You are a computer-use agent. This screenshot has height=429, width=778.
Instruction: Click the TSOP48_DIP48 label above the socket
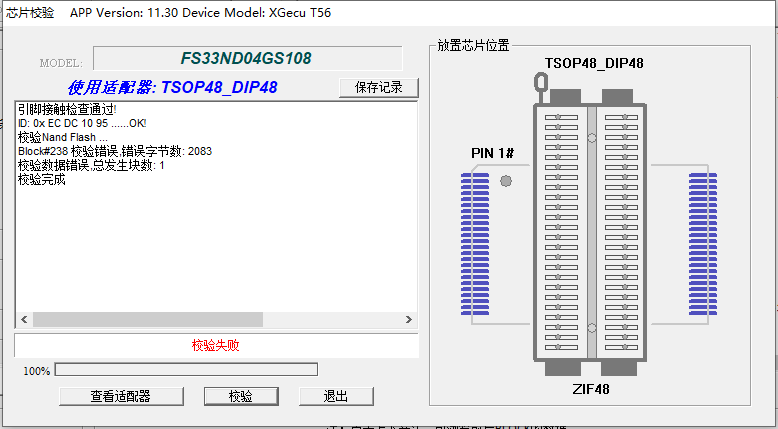tap(594, 64)
